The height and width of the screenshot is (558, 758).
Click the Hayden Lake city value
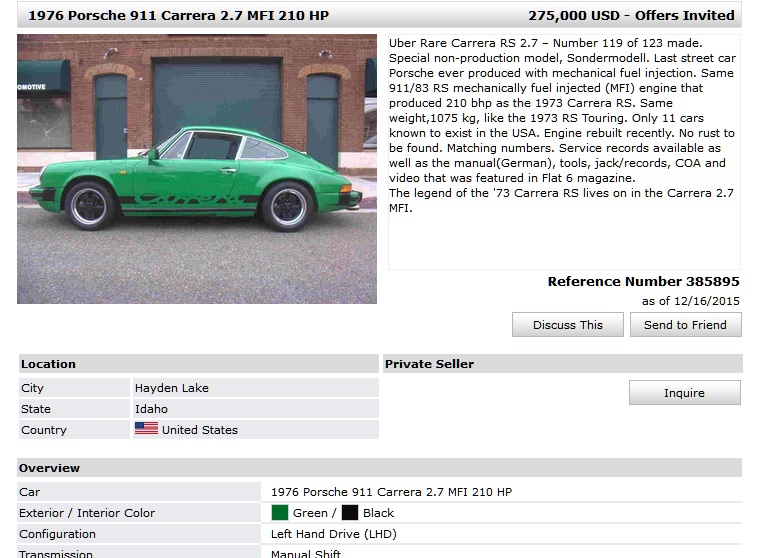coord(172,388)
